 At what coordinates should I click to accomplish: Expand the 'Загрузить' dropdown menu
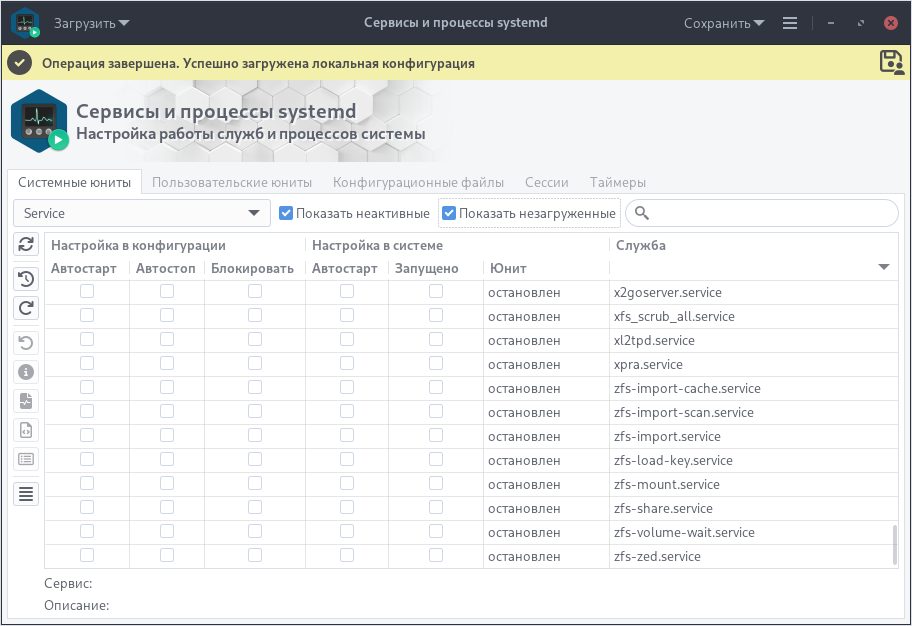91,23
